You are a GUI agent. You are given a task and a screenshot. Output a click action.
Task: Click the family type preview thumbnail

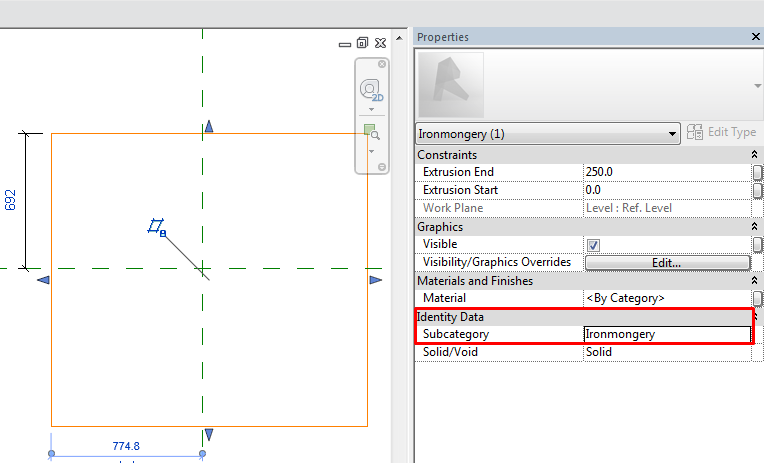tap(451, 85)
